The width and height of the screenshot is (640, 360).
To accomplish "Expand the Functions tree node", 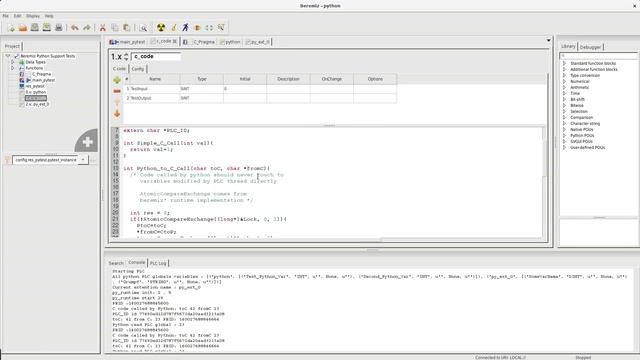I will coord(13,68).
